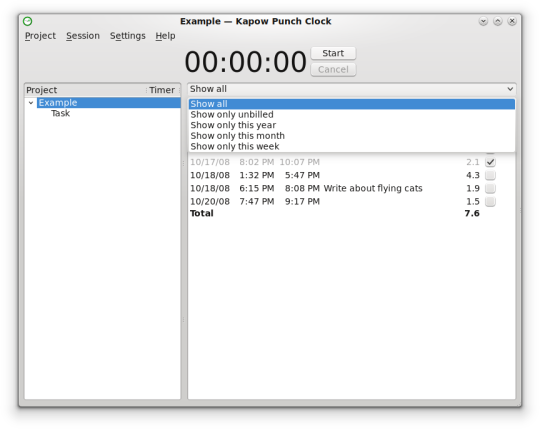
Task: Collapse the Example project tree node
Action: click(x=31, y=103)
